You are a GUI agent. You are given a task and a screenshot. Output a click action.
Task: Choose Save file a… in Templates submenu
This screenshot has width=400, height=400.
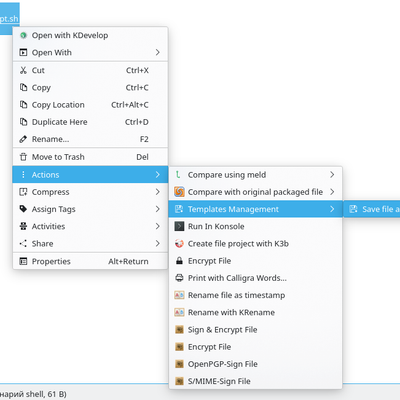coord(372,209)
